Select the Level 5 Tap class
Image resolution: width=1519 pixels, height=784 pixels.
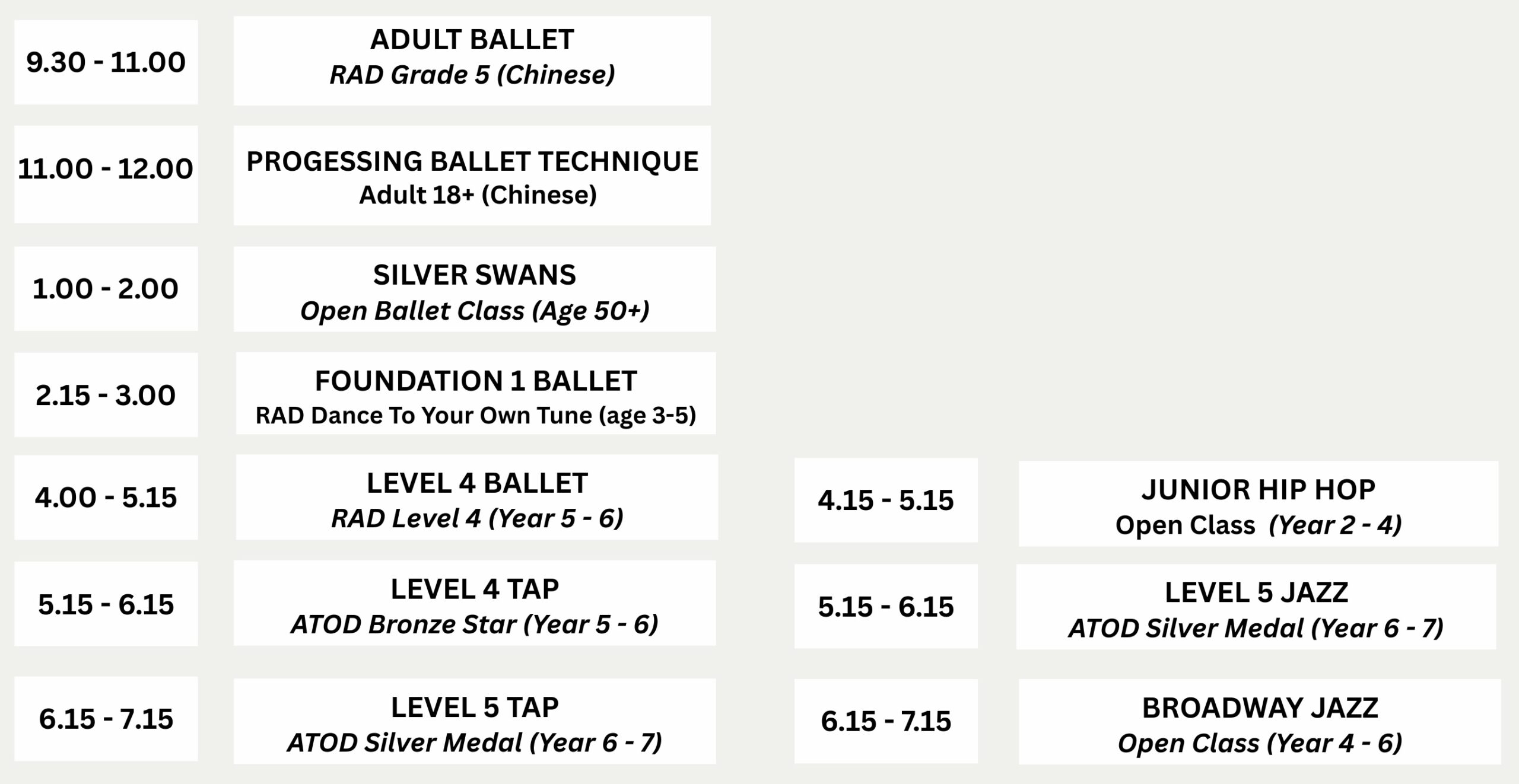pos(474,721)
